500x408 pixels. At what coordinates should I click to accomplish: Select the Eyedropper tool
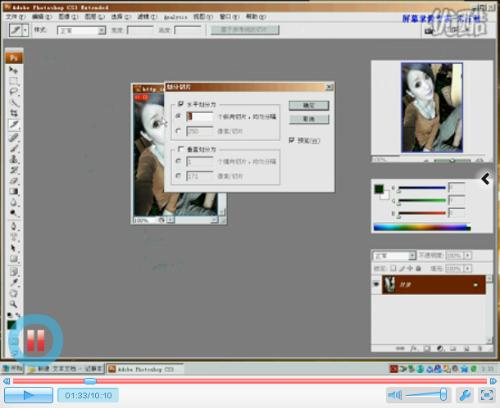pyautogui.click(x=14, y=282)
